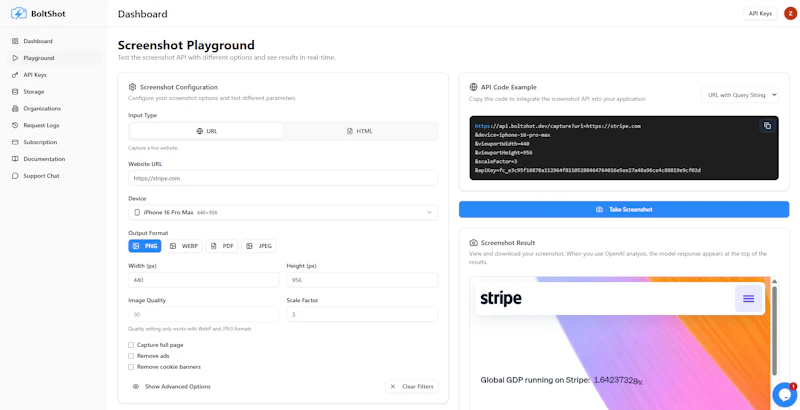
Task: Copy the API code snippet
Action: coord(767,126)
